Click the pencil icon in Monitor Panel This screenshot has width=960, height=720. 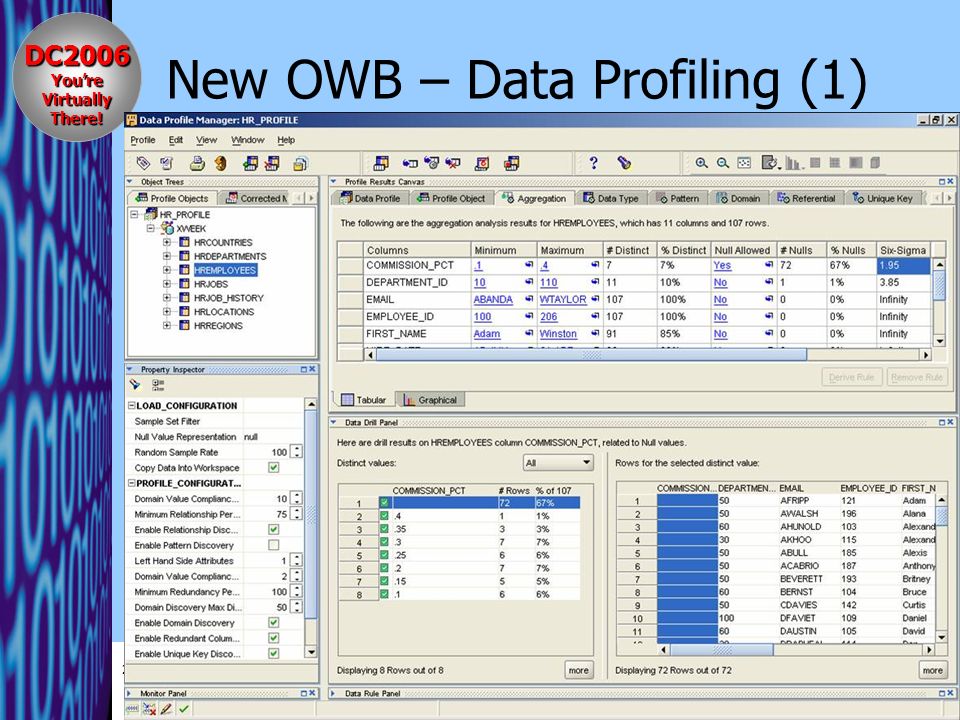pyautogui.click(x=166, y=709)
